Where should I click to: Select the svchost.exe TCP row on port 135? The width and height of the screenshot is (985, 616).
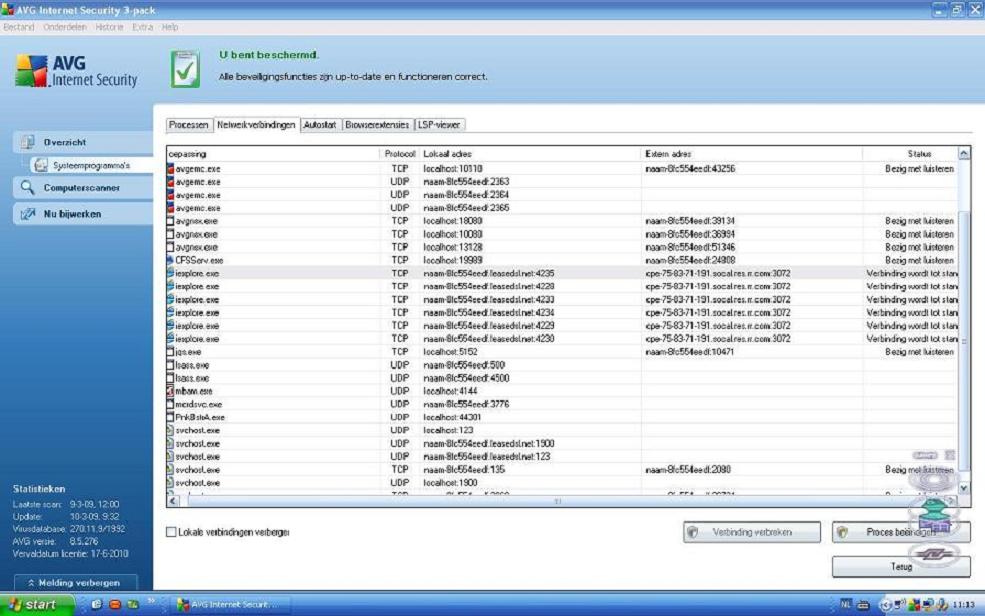pos(562,469)
